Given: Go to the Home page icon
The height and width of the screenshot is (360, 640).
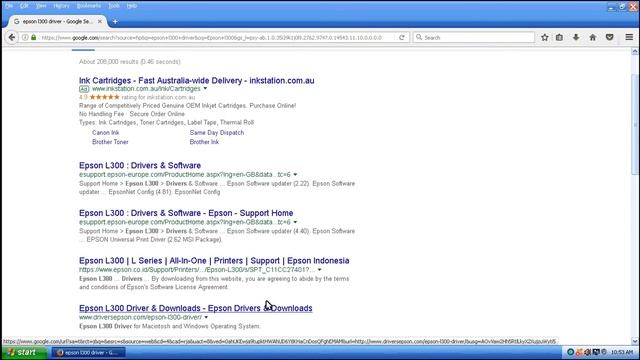Looking at the screenshot, I should [x=593, y=38].
